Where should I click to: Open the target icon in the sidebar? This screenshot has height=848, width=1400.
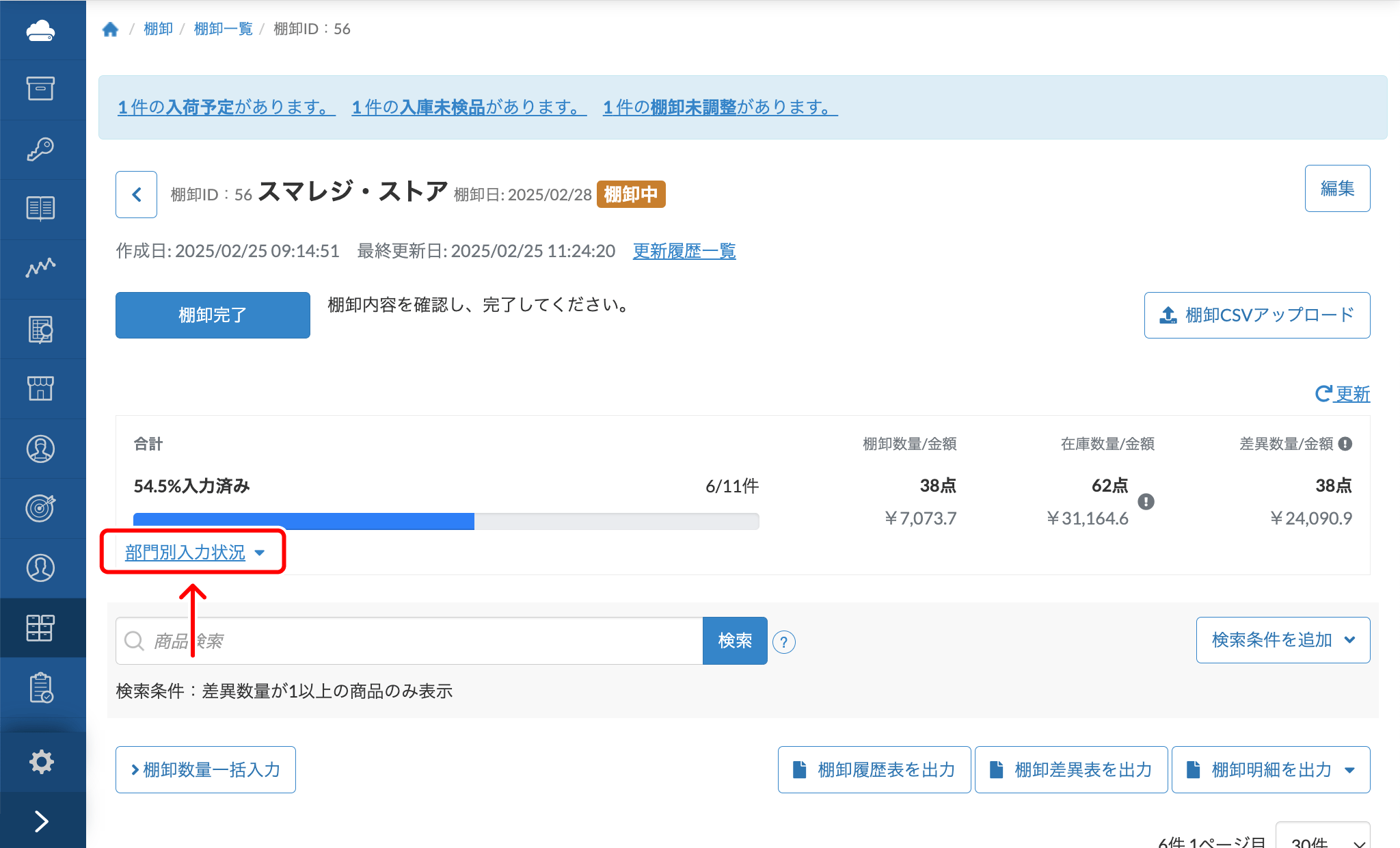pyautogui.click(x=40, y=508)
